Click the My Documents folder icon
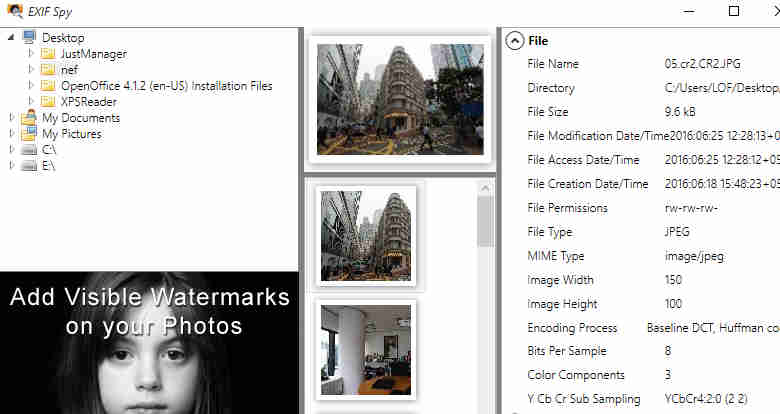The width and height of the screenshot is (780, 414). [29, 117]
